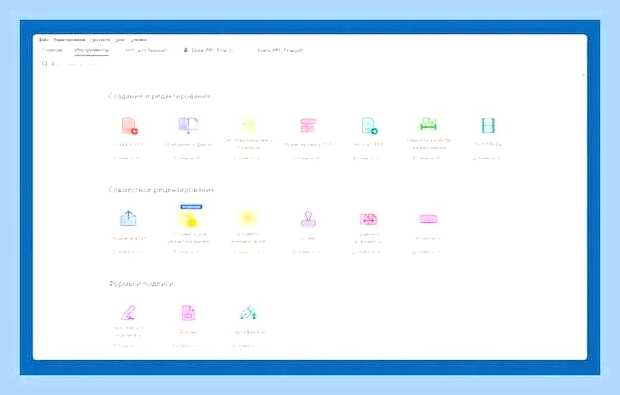Open the pink Measure ruler icon
The width and height of the screenshot is (620, 395).
428,219
